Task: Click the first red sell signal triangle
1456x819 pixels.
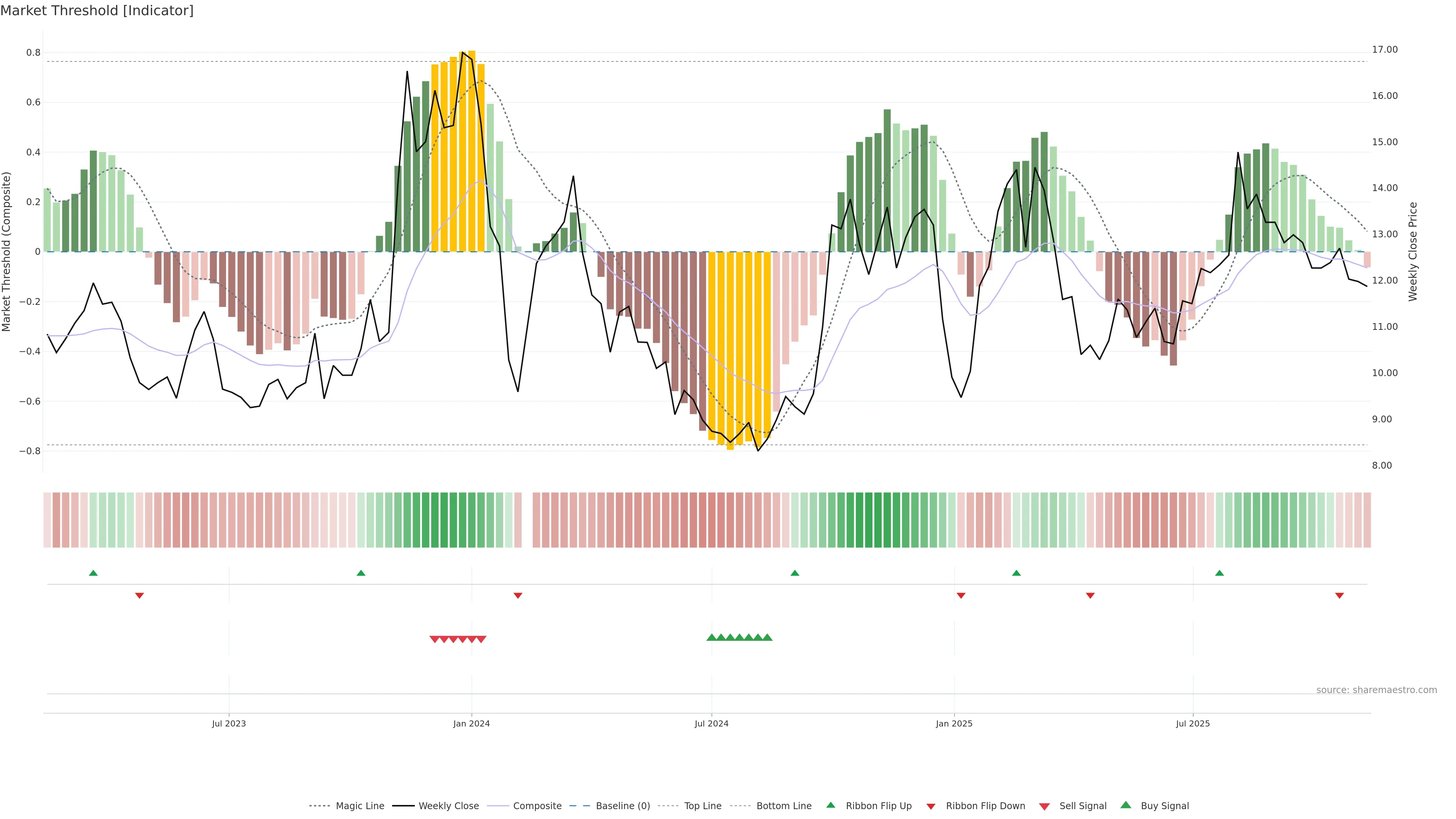Action: pyautogui.click(x=434, y=639)
